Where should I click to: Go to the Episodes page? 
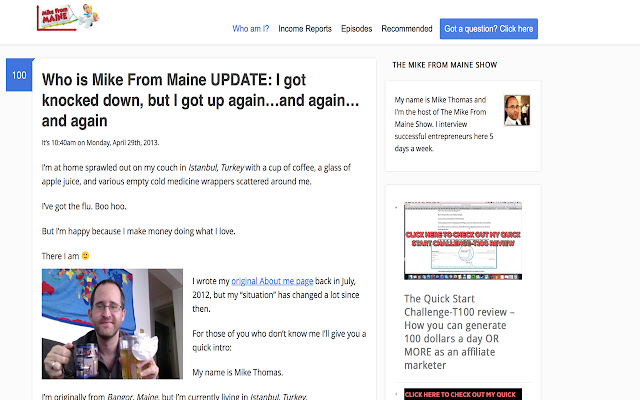[356, 29]
